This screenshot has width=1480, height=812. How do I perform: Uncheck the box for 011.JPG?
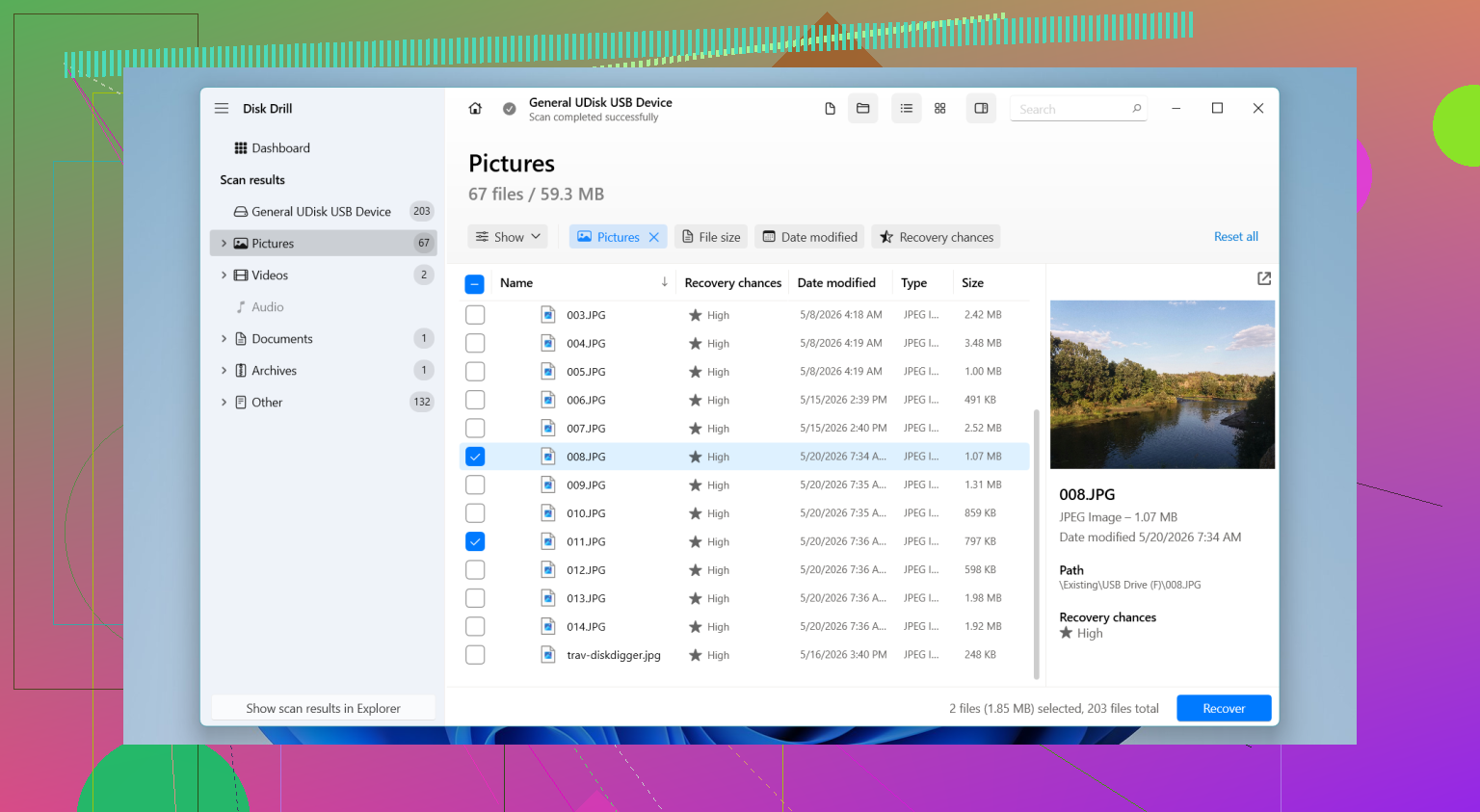475,541
